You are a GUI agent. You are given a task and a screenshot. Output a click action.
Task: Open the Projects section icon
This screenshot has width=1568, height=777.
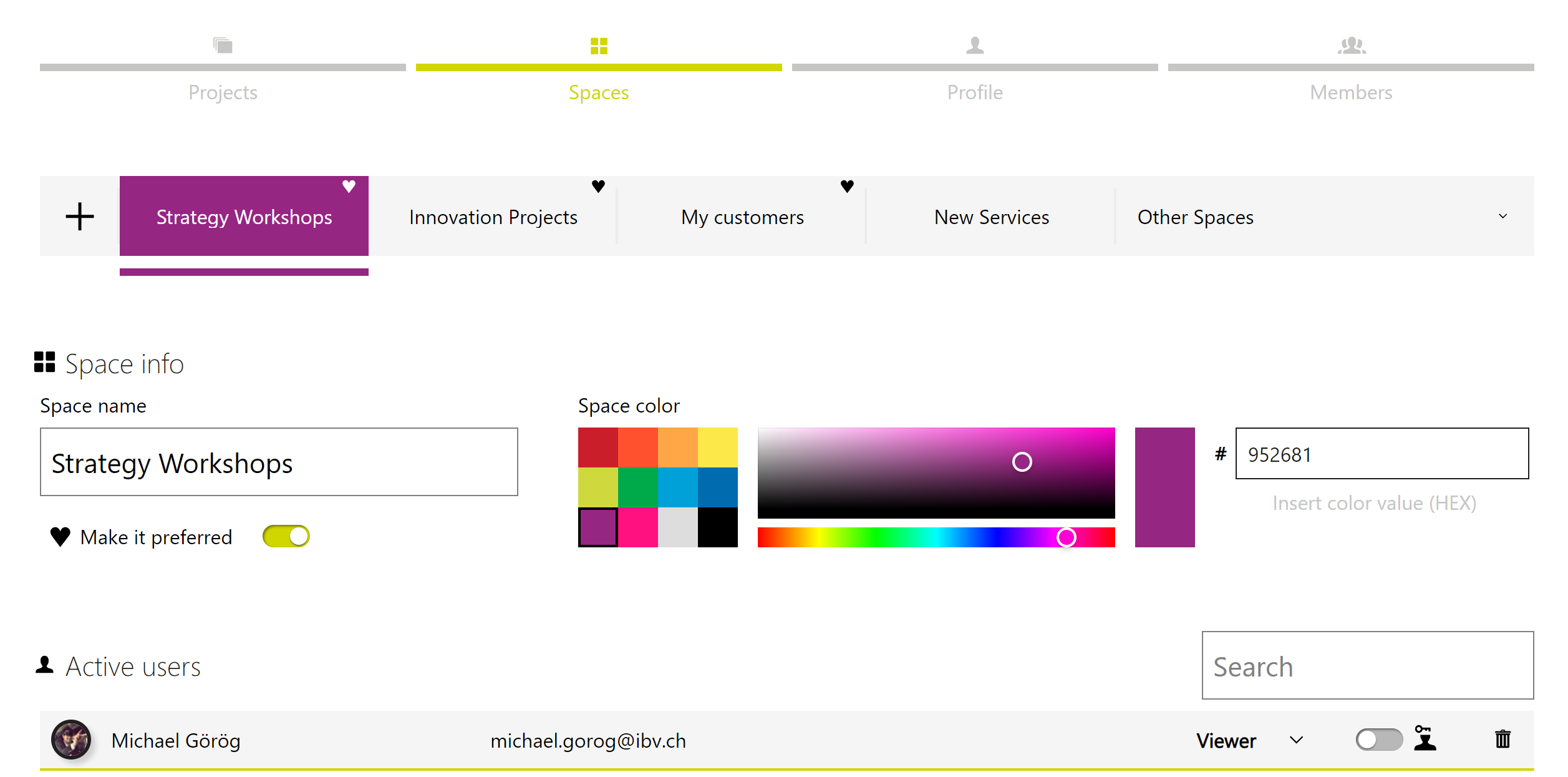coord(223,46)
